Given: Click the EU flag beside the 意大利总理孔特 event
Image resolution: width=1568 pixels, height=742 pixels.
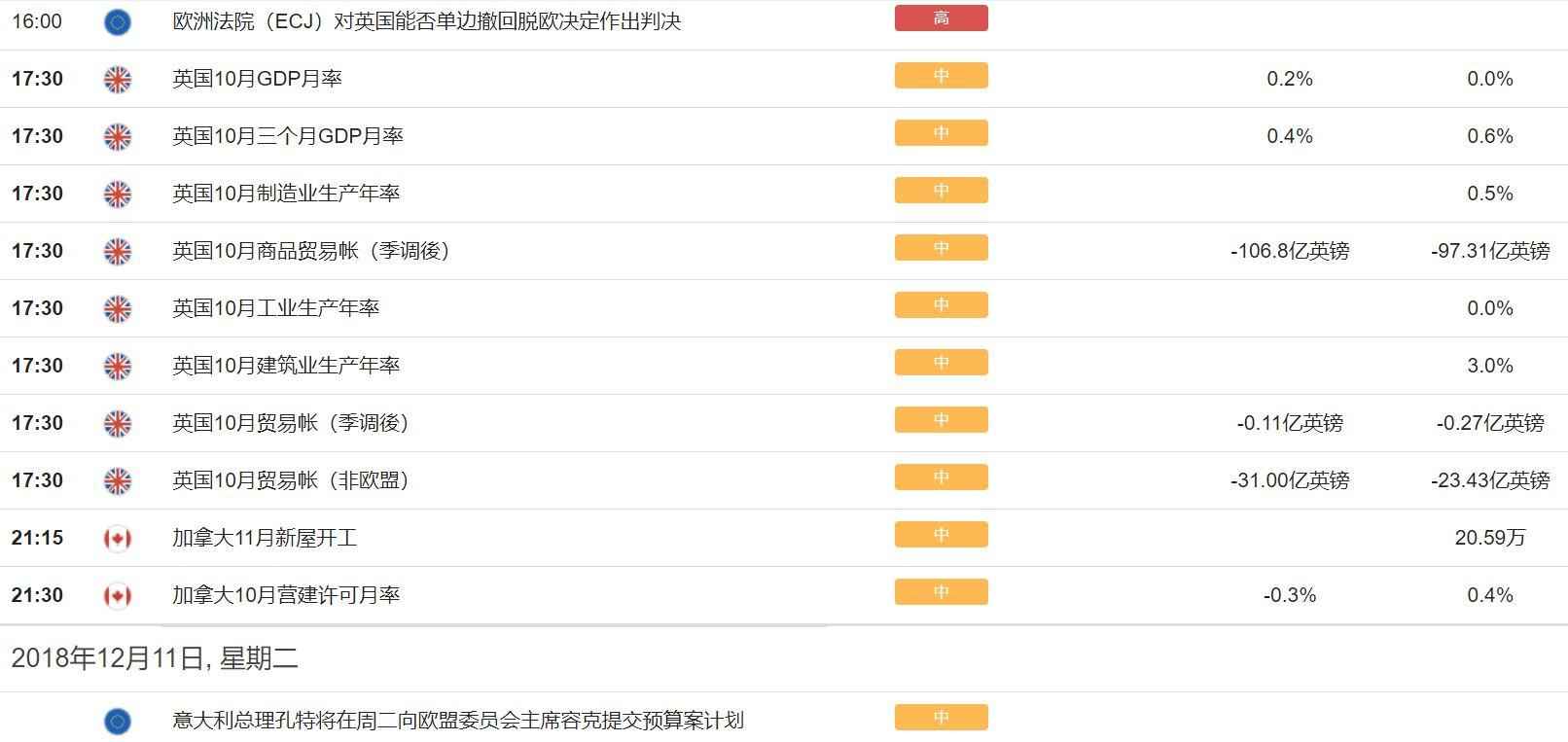Looking at the screenshot, I should point(117,721).
